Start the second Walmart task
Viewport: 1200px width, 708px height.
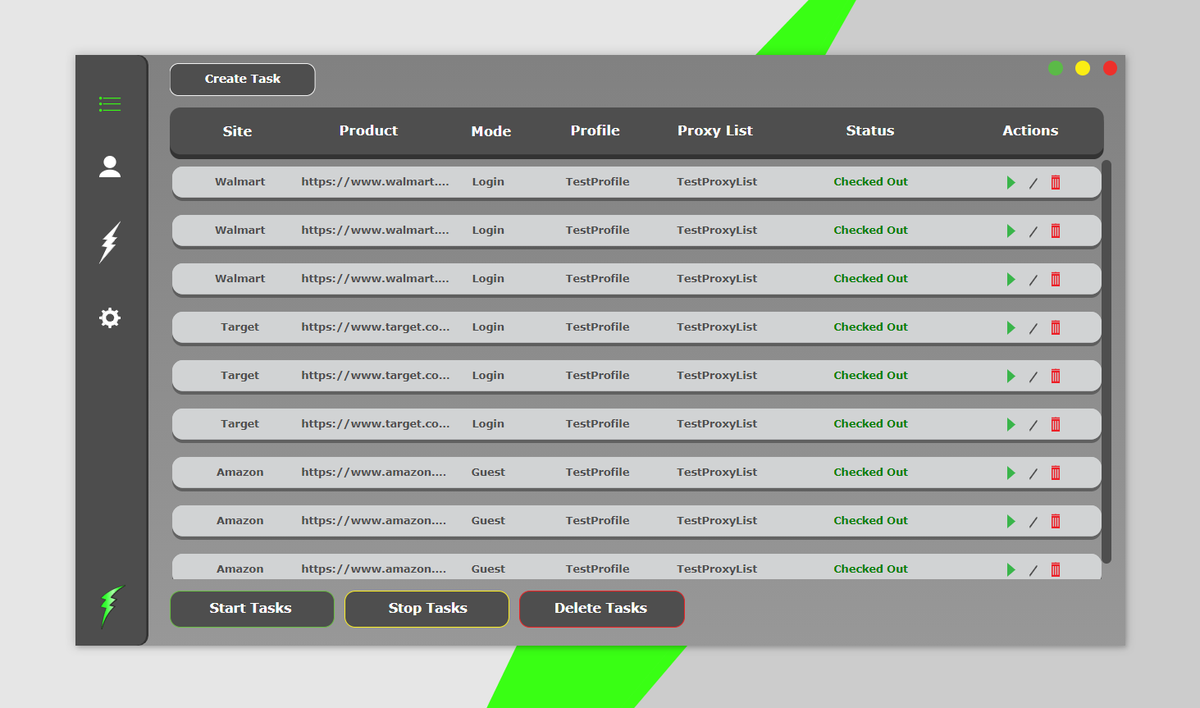(x=1011, y=230)
